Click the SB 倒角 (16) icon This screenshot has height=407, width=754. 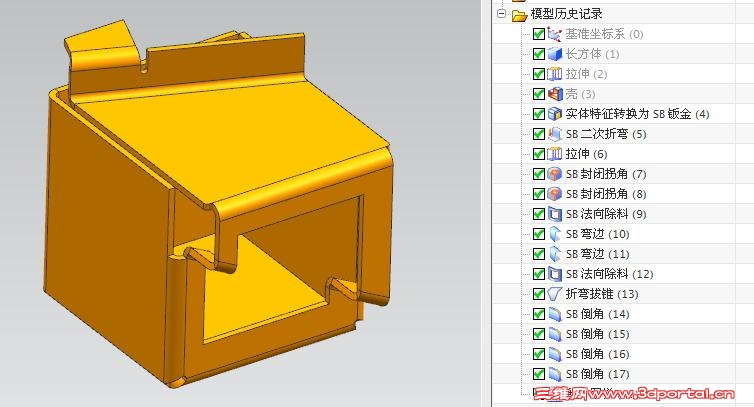(554, 354)
